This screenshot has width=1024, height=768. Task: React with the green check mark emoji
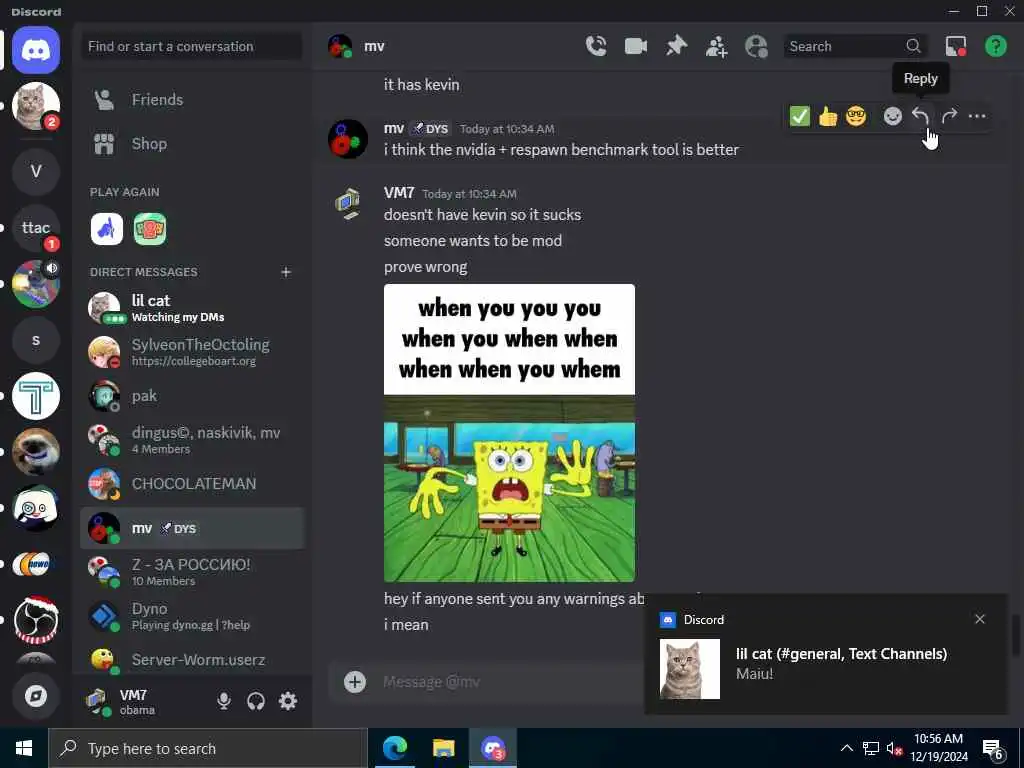799,116
